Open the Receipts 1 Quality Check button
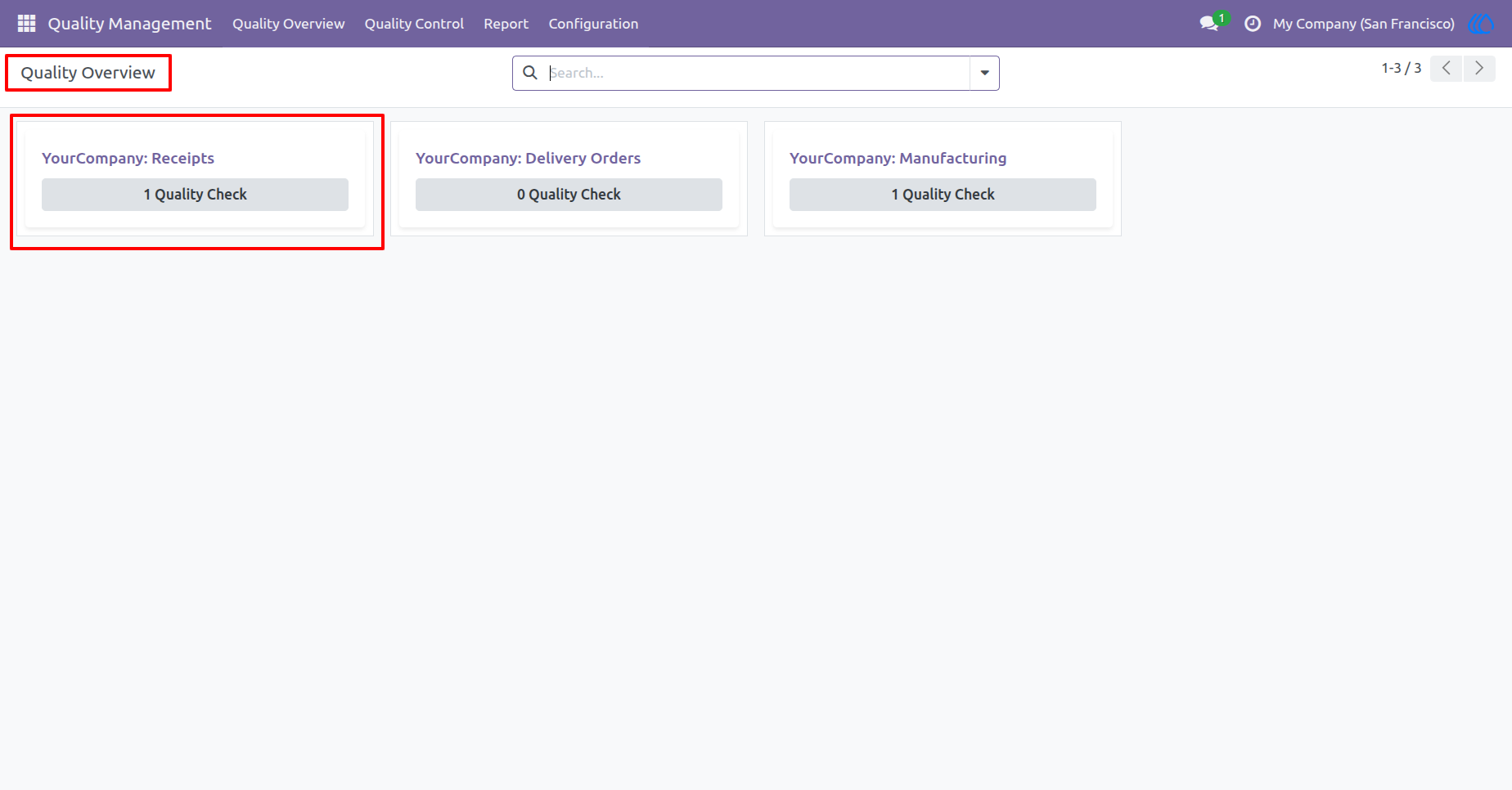This screenshot has width=1512, height=790. coord(195,195)
